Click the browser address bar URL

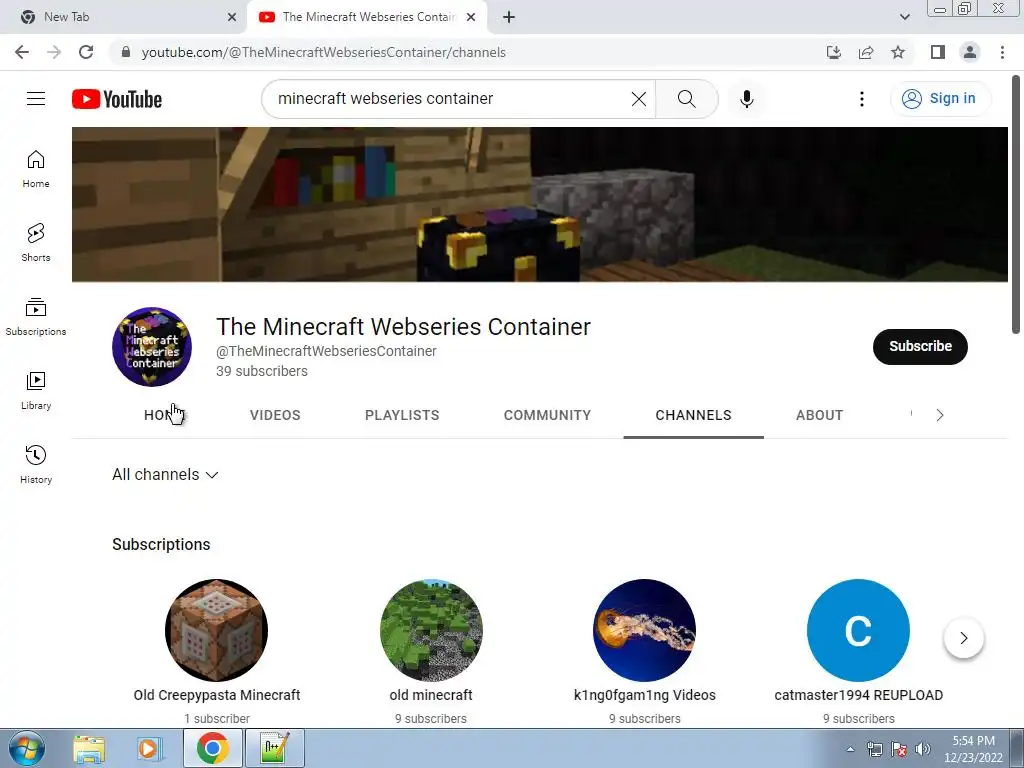tap(323, 52)
